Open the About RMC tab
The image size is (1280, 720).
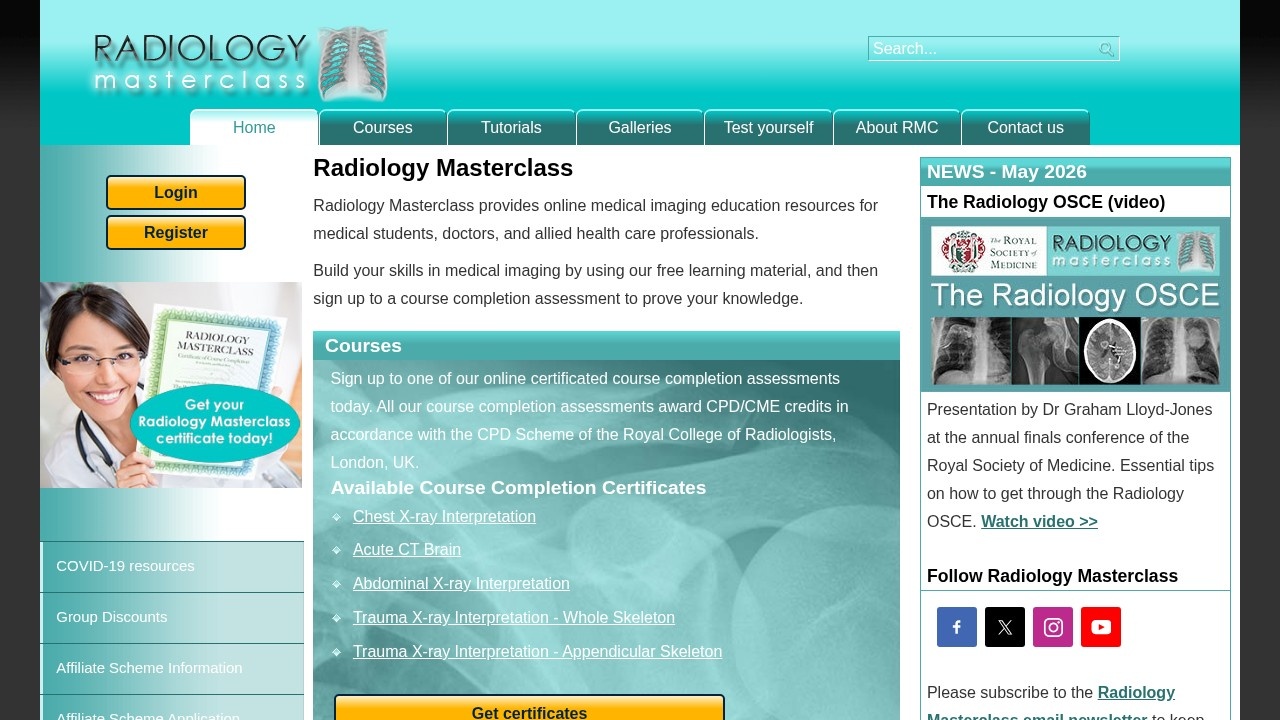click(897, 128)
